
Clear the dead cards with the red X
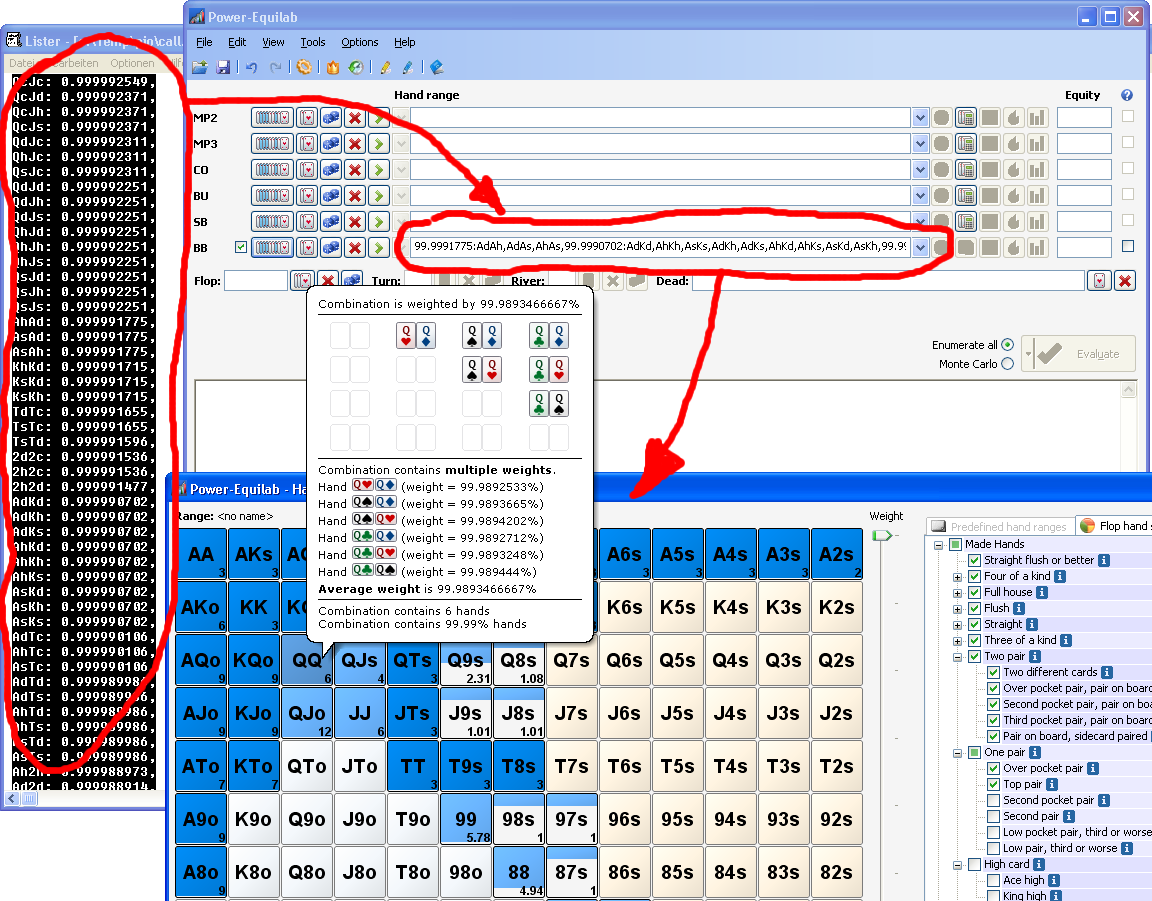[x=1125, y=281]
